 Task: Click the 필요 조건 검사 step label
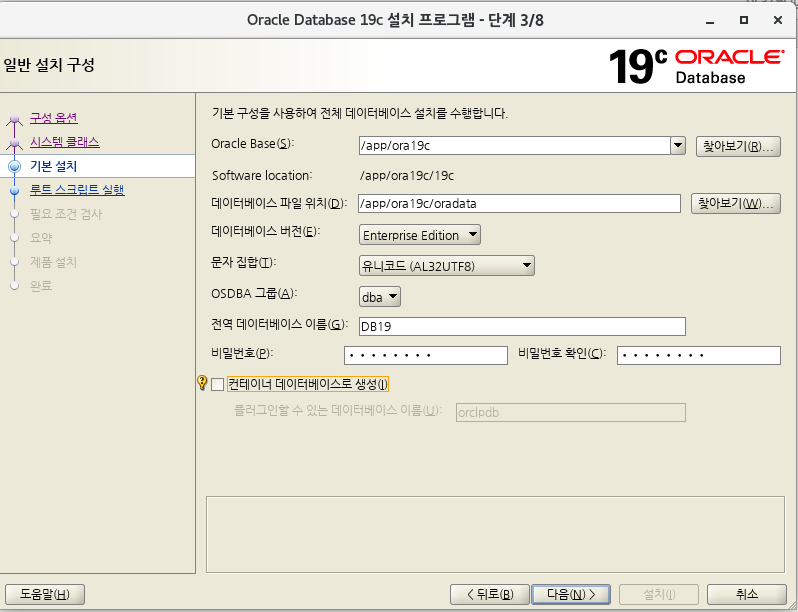tap(66, 214)
